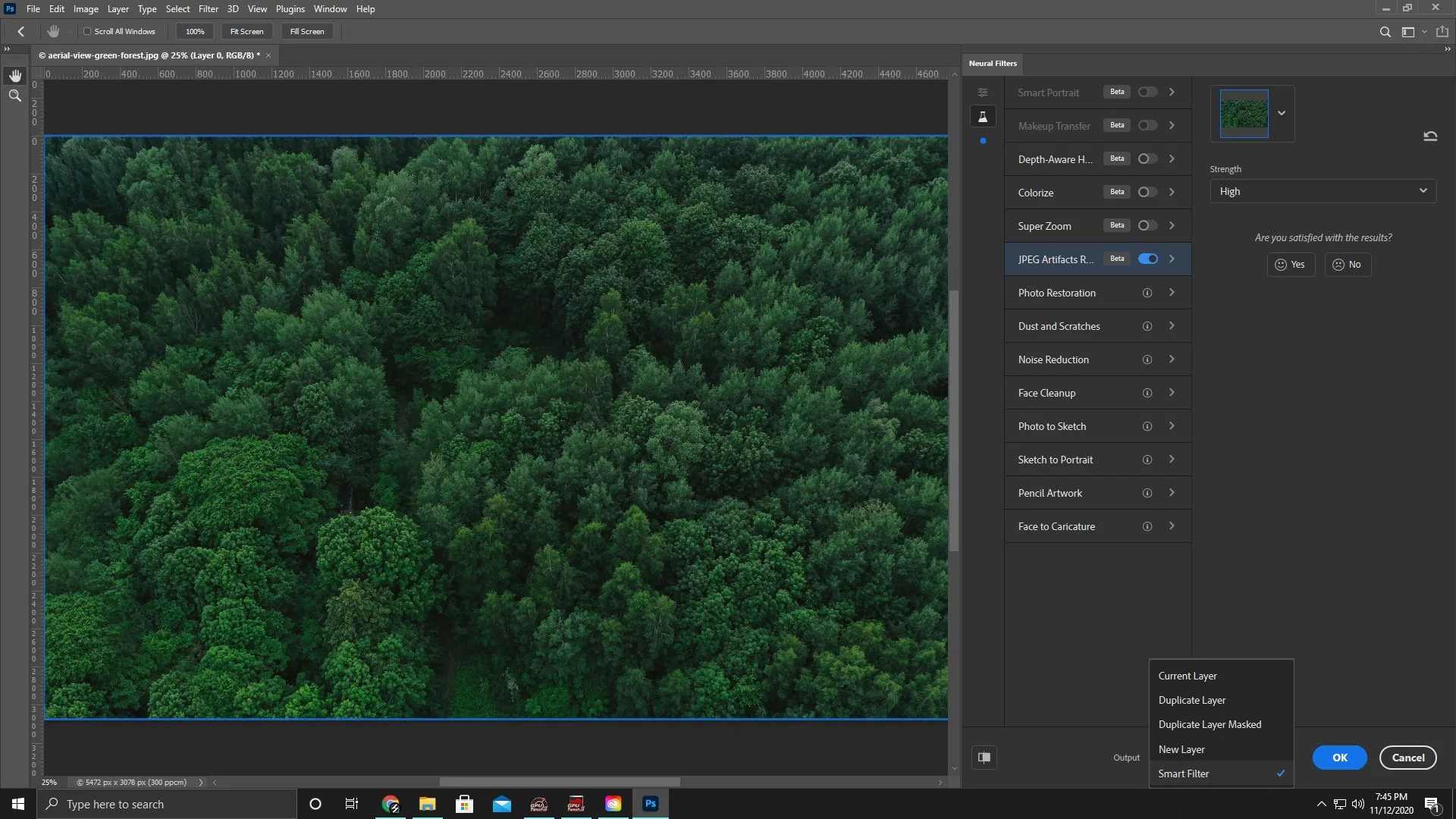Click the OK button
The width and height of the screenshot is (1456, 819).
point(1339,758)
